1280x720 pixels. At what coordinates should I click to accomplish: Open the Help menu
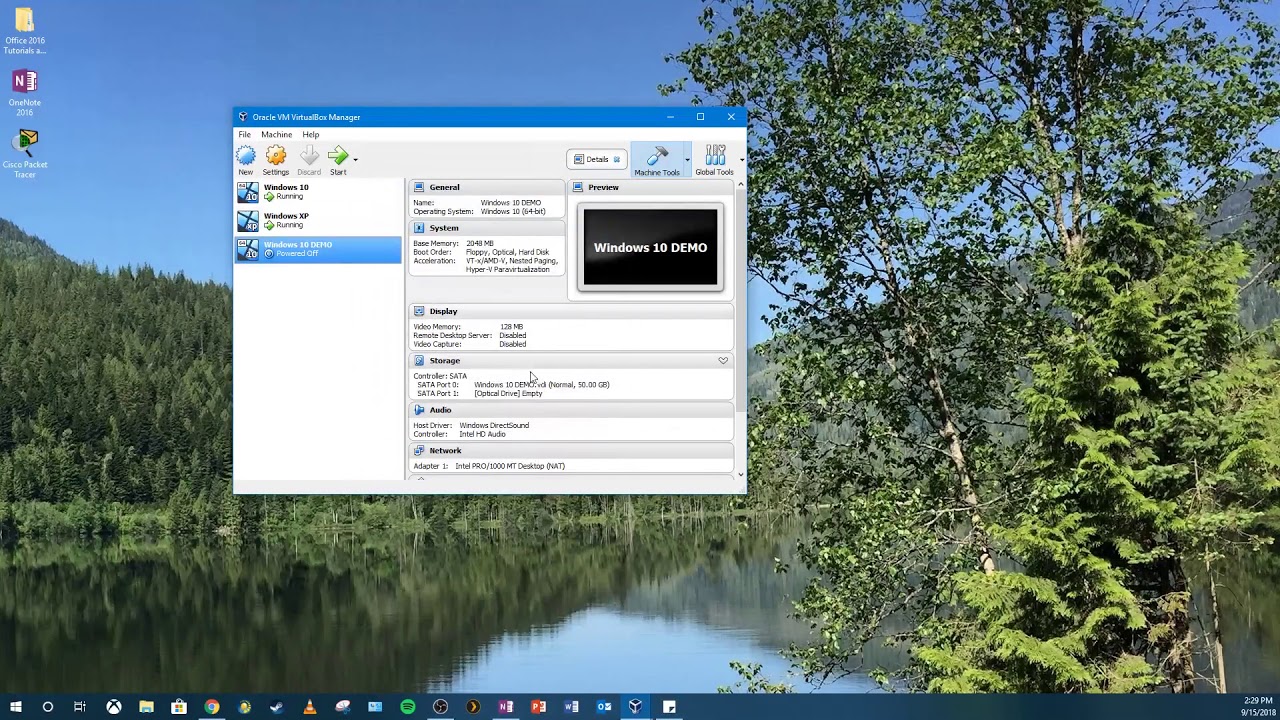tap(311, 135)
